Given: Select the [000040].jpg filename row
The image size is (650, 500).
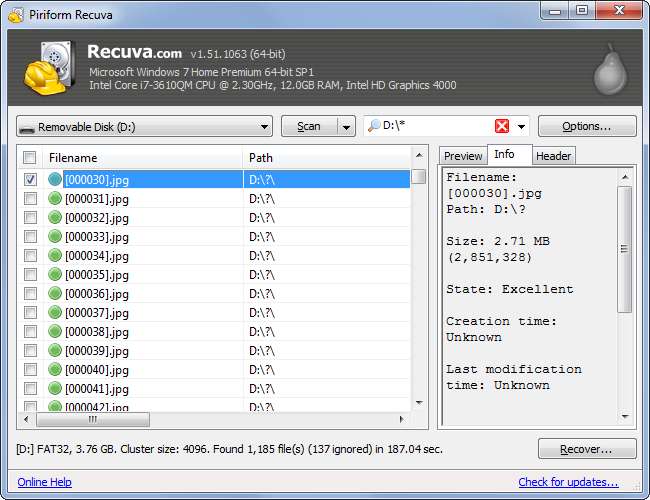Looking at the screenshot, I should [216, 369].
